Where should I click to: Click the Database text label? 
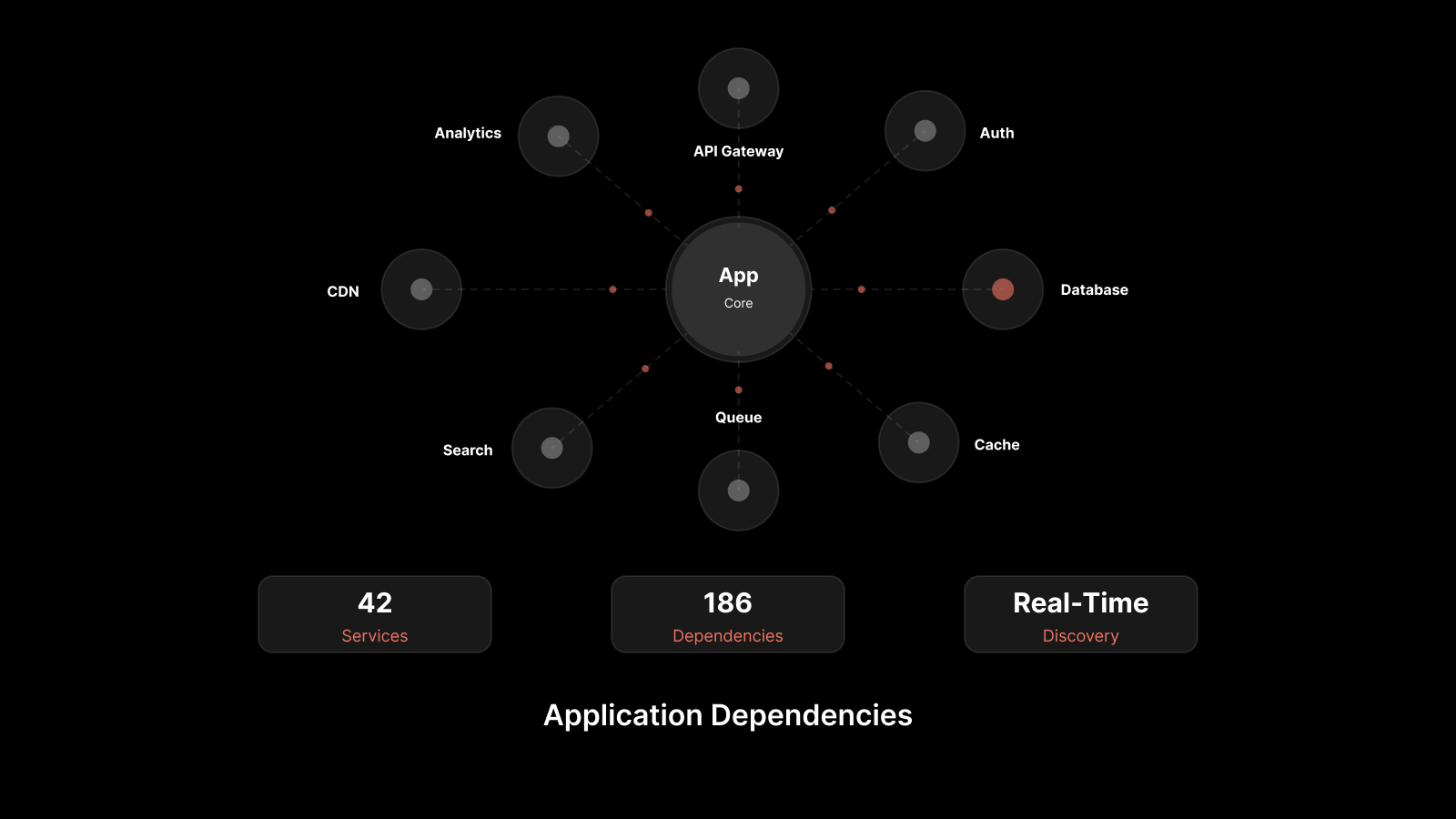pos(1094,289)
